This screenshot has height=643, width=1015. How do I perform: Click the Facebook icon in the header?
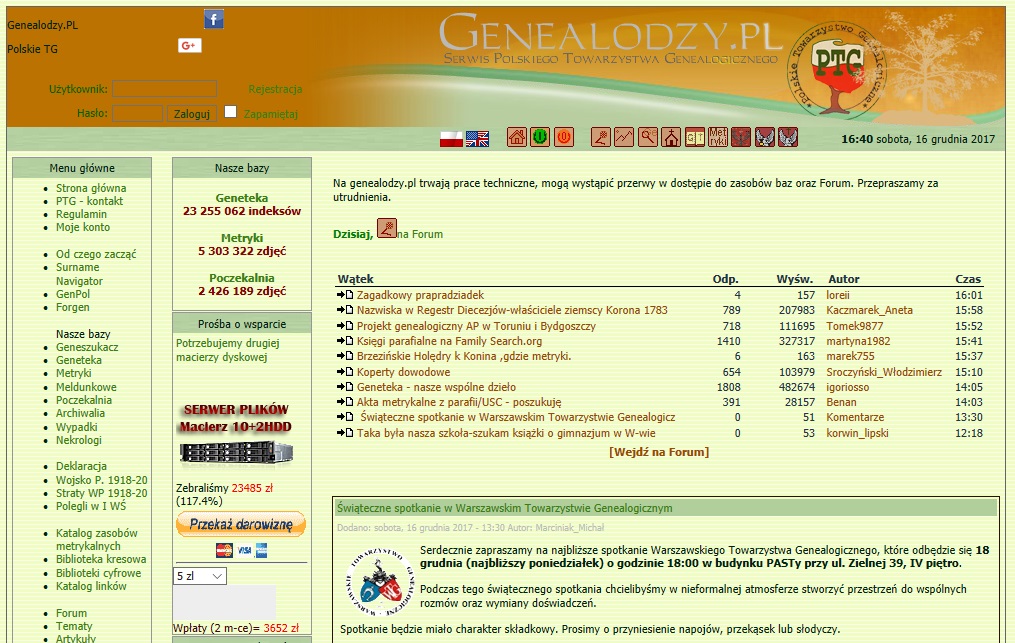pyautogui.click(x=214, y=19)
